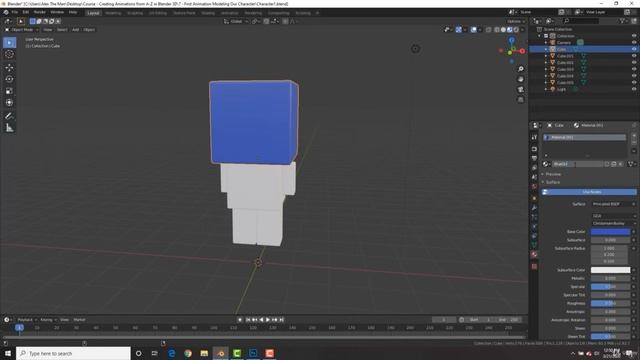Switch to the Modeling workspace tab

pos(113,13)
